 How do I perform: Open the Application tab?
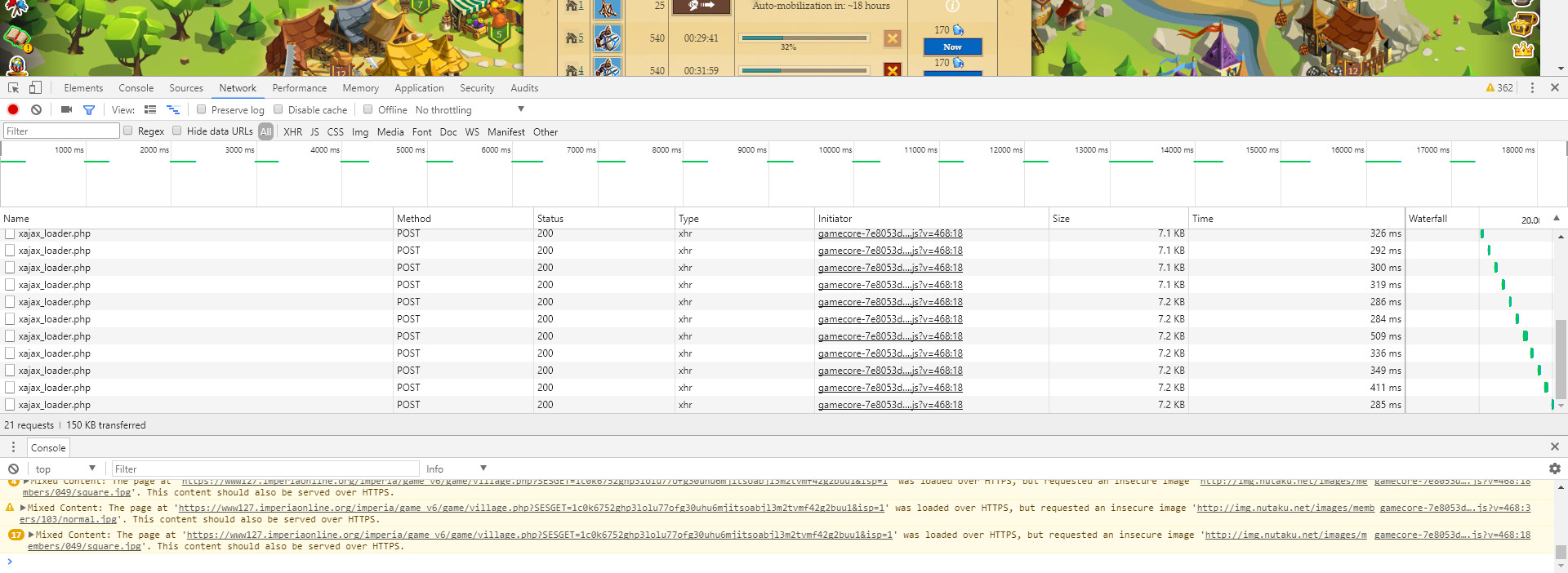tap(419, 87)
